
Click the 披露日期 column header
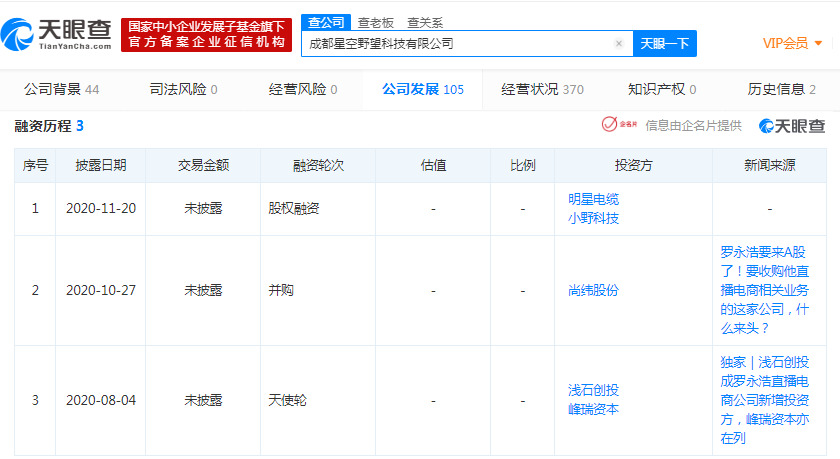[101, 165]
